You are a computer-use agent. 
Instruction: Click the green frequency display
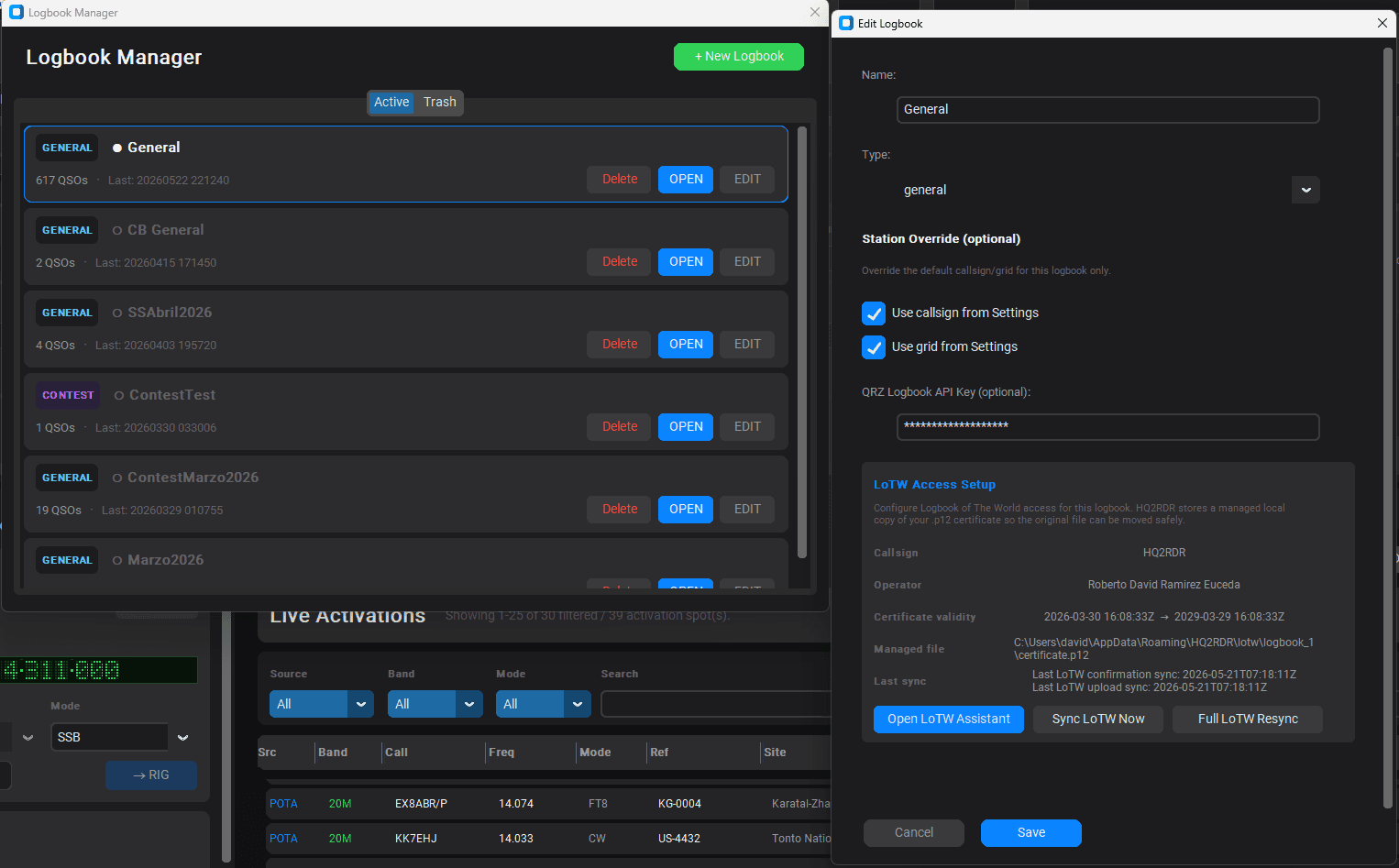[x=98, y=670]
